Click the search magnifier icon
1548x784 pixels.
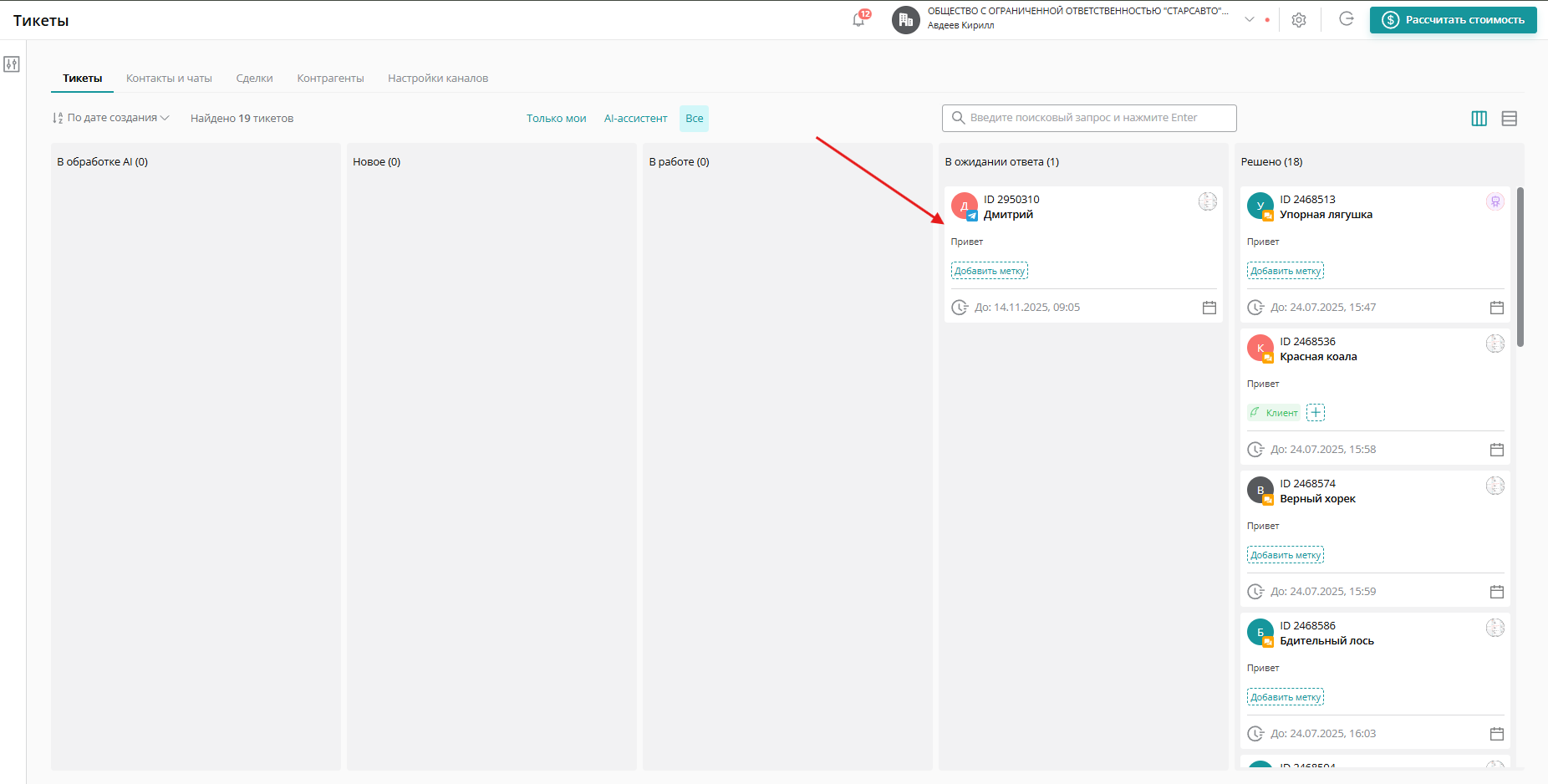pos(958,118)
